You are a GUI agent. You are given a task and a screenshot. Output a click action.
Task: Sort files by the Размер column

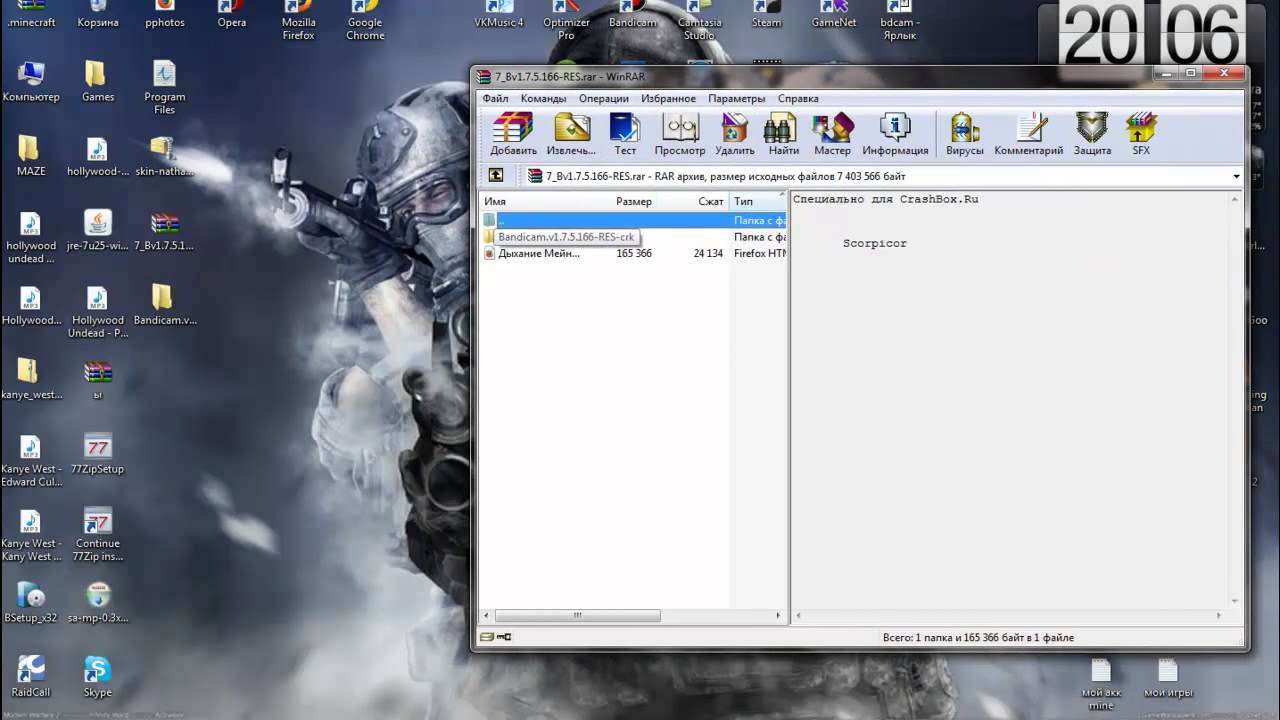[634, 201]
